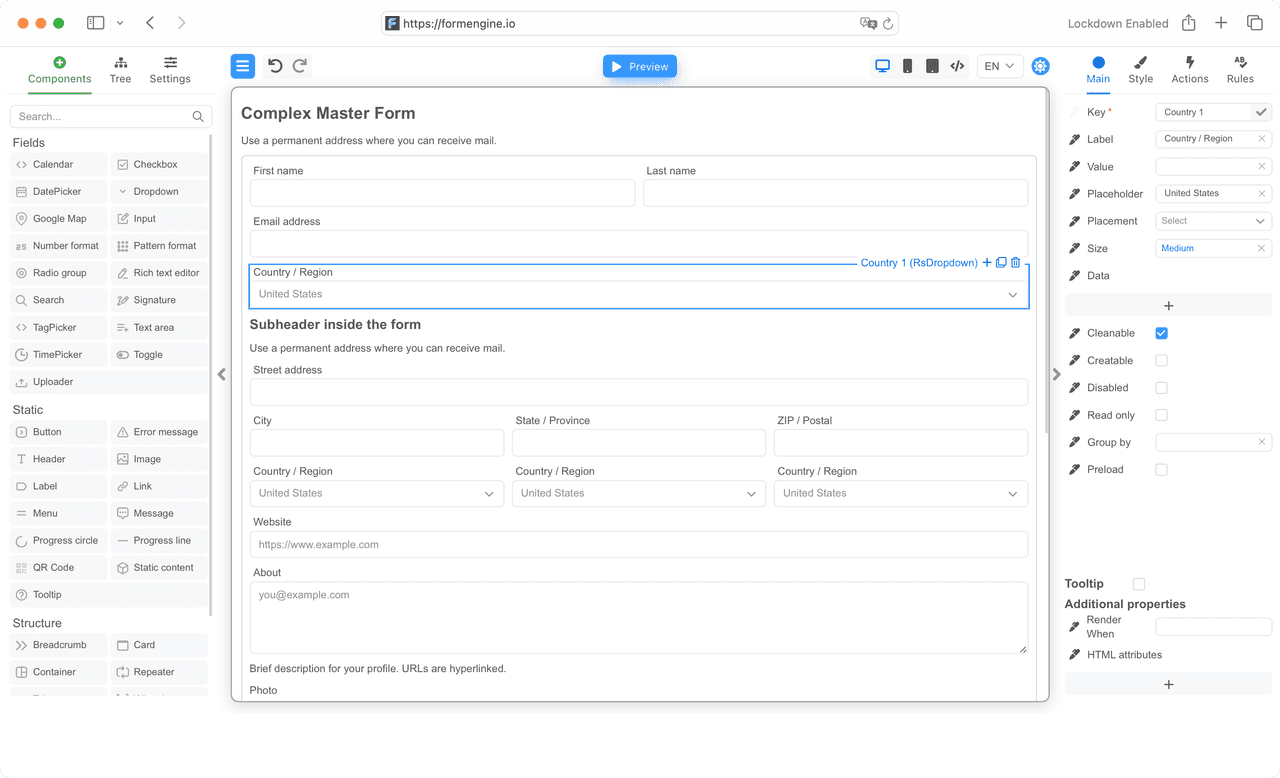Image resolution: width=1280 pixels, height=778 pixels.
Task: Switch to the Tree tab
Action: coord(120,70)
